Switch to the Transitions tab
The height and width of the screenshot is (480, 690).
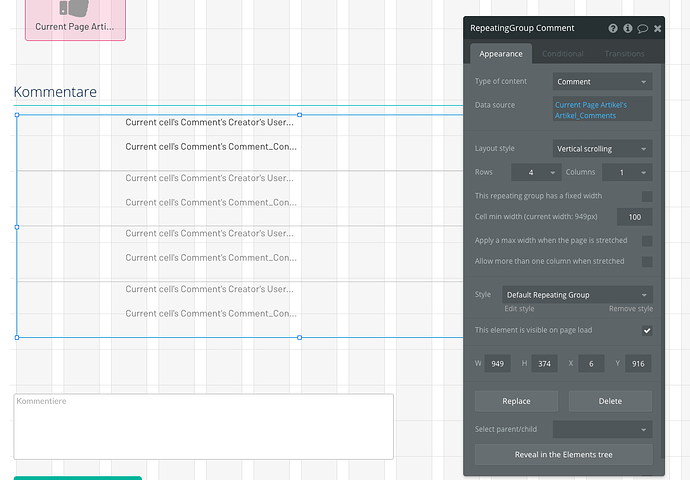point(624,54)
